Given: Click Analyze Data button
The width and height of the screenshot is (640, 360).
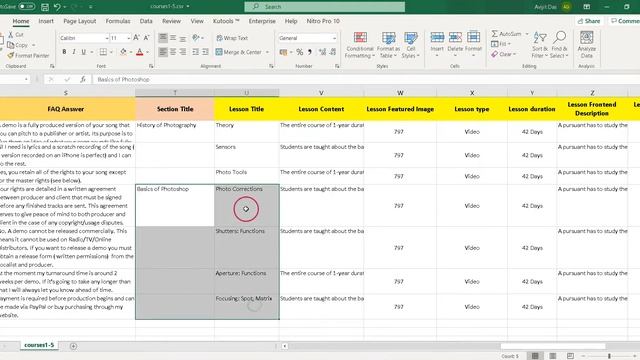Looking at the screenshot, I should tap(587, 45).
